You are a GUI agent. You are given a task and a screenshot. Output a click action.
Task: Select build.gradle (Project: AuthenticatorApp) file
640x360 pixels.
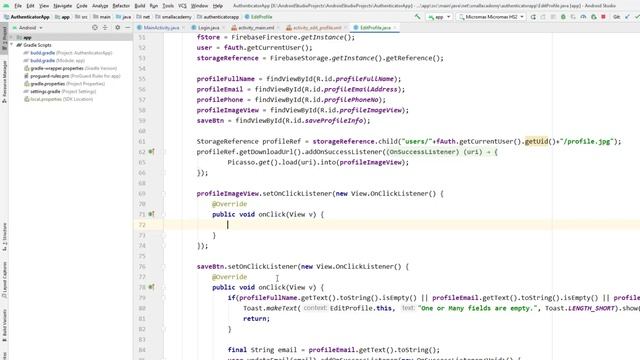click(x=68, y=53)
